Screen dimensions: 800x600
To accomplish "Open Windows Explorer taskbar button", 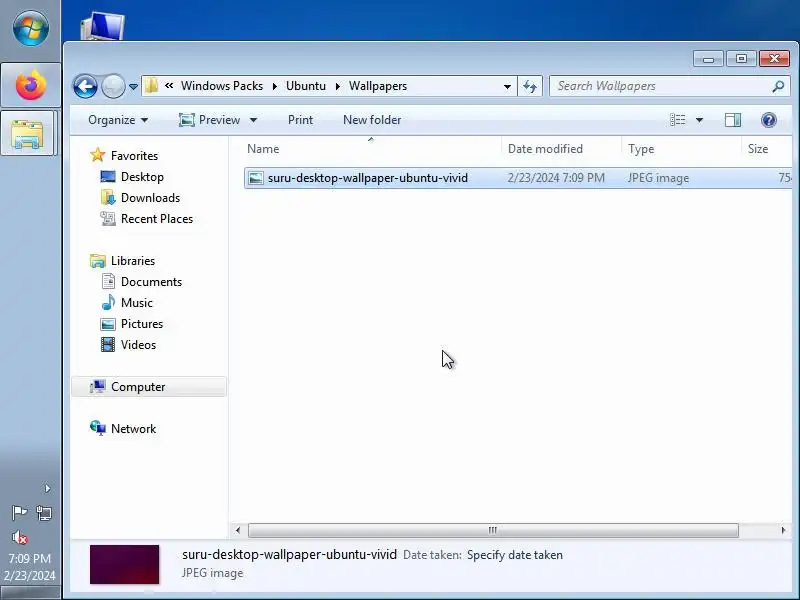I will pos(28,134).
